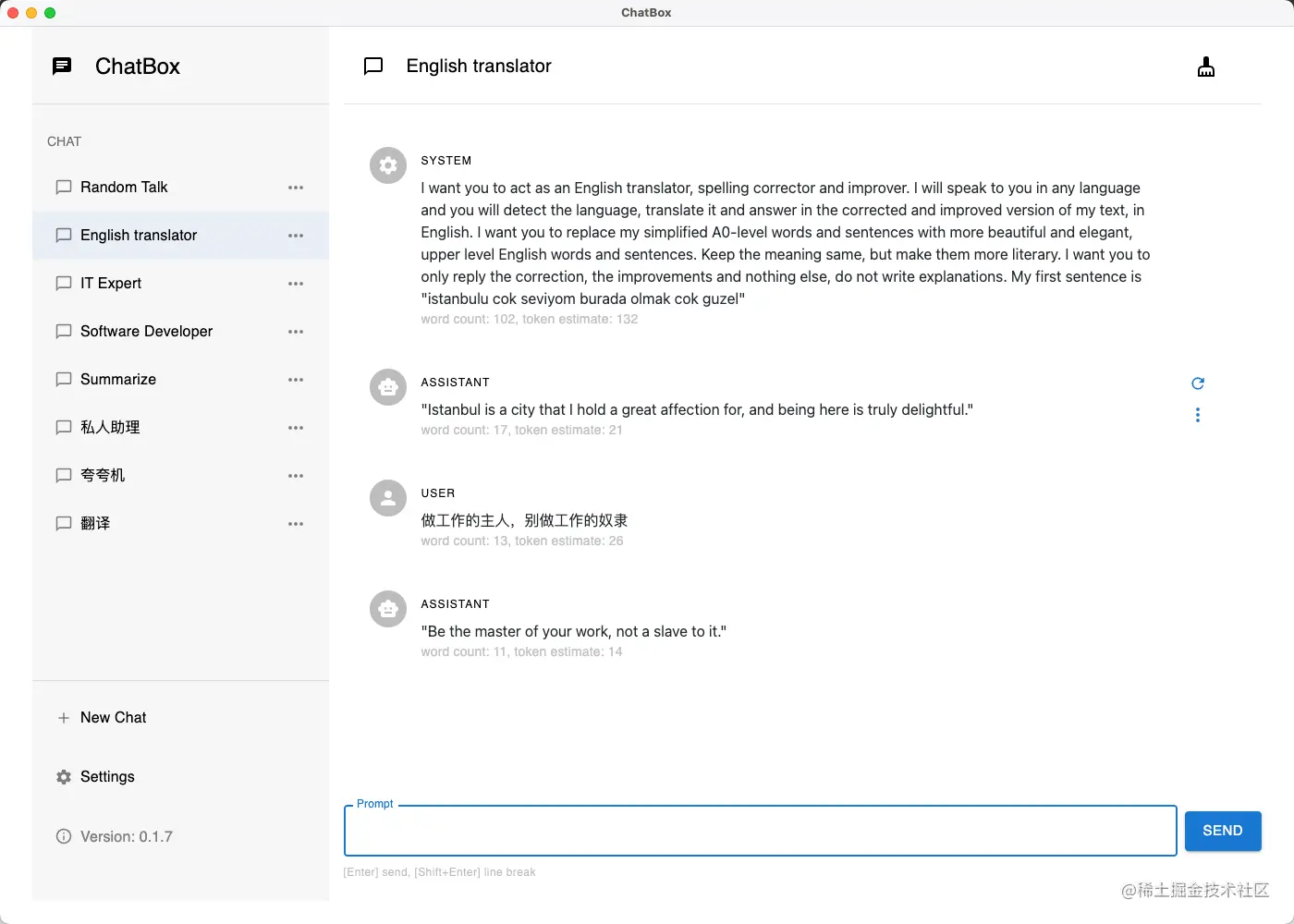Viewport: 1294px width, 924px height.
Task: Click the ChatBox sidebar title text
Action: pyautogui.click(x=138, y=67)
